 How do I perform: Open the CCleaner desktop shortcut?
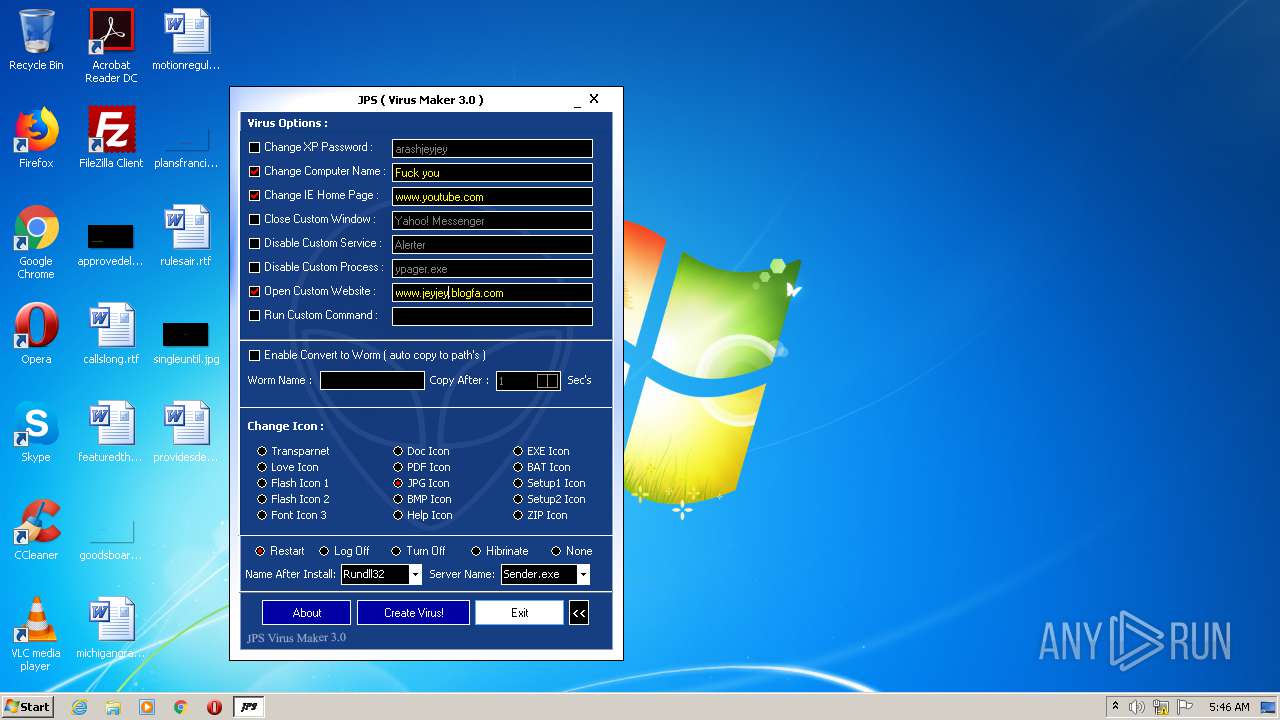click(x=36, y=530)
